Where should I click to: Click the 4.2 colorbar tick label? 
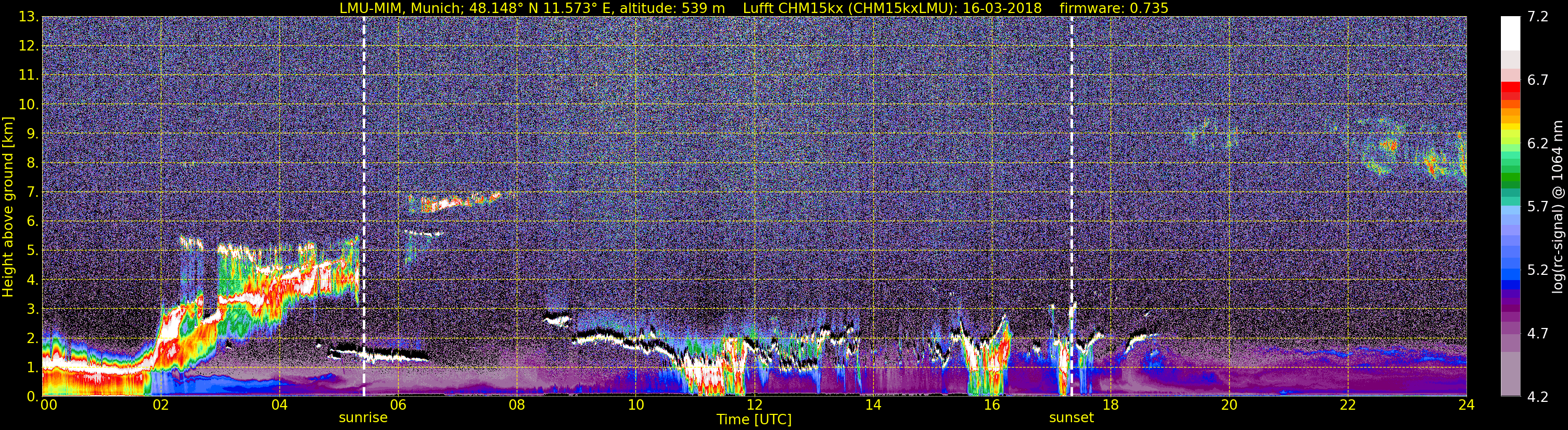coord(1538,397)
